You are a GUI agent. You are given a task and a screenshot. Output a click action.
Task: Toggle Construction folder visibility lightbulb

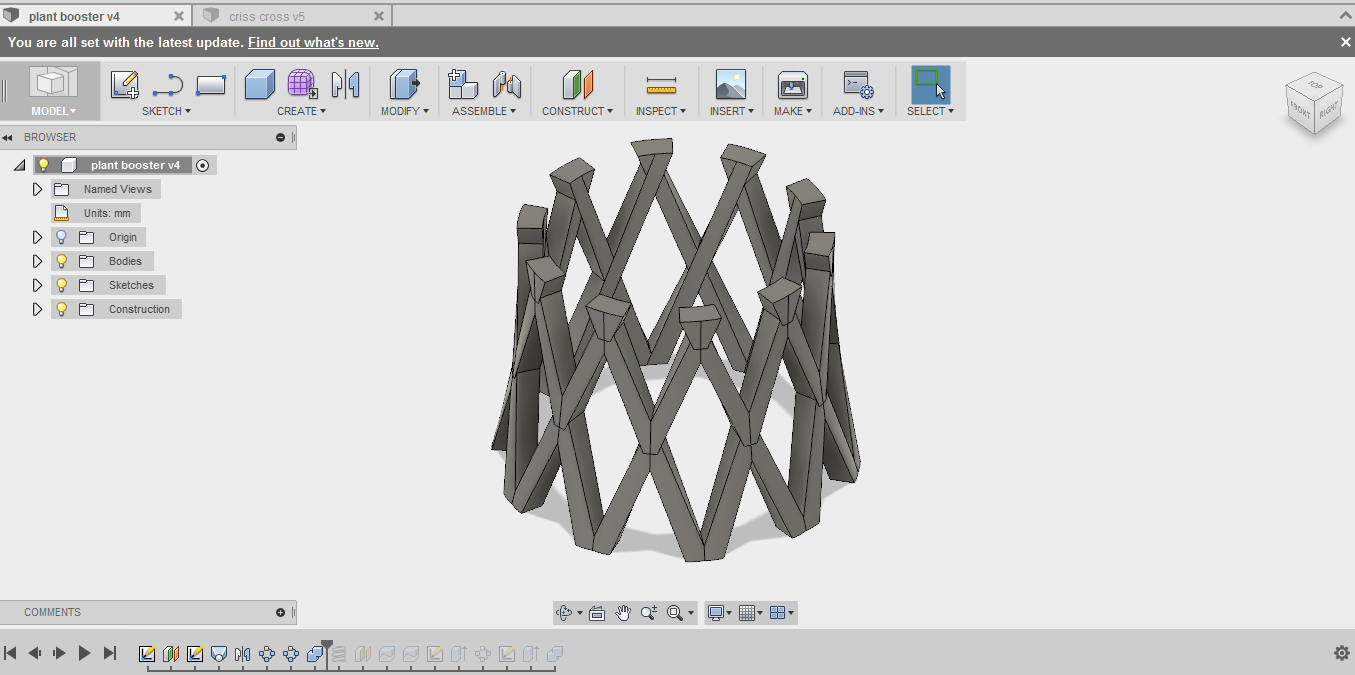61,309
